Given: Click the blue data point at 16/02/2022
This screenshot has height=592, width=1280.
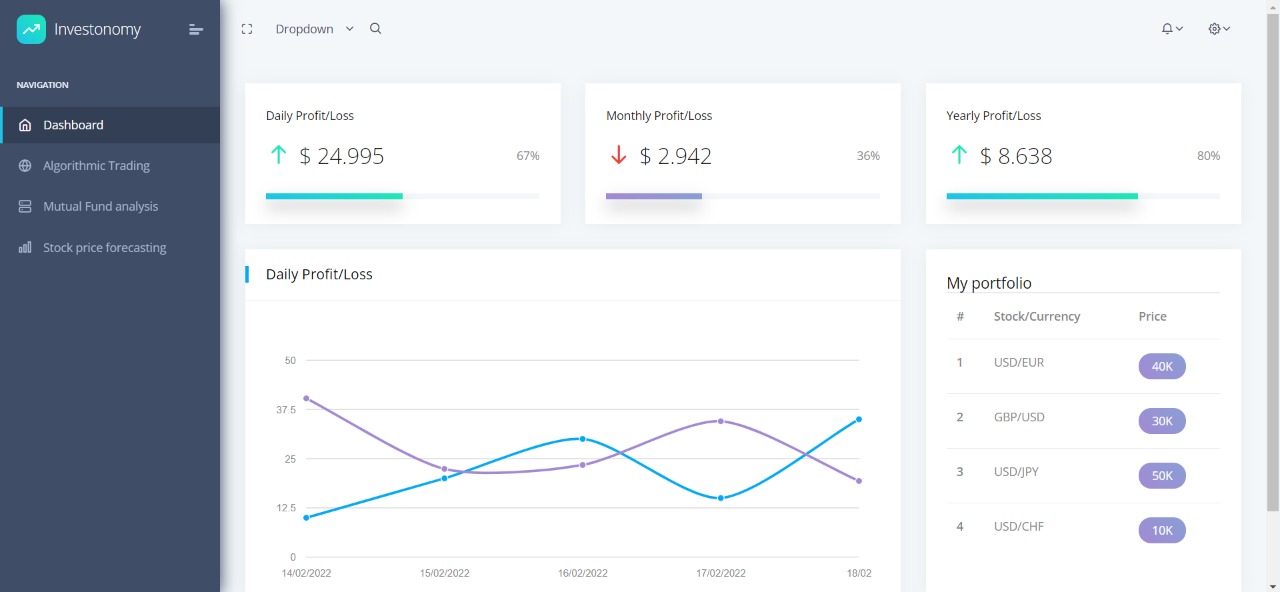Looking at the screenshot, I should coord(583,439).
